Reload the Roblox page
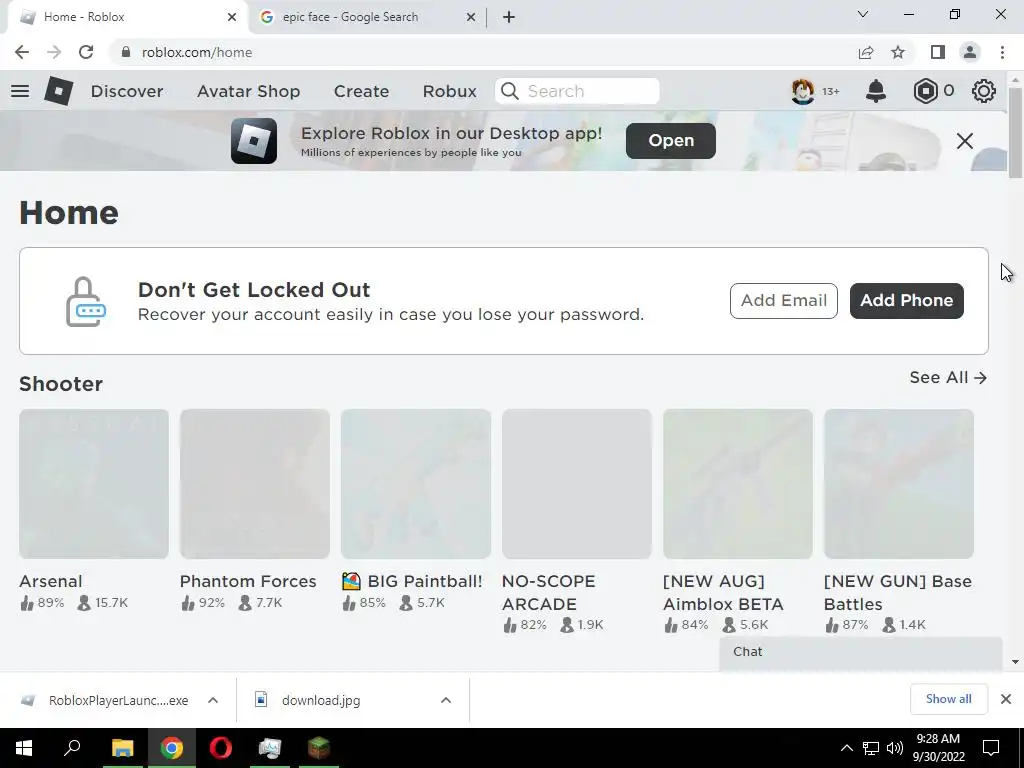The image size is (1024, 768). pos(86,52)
